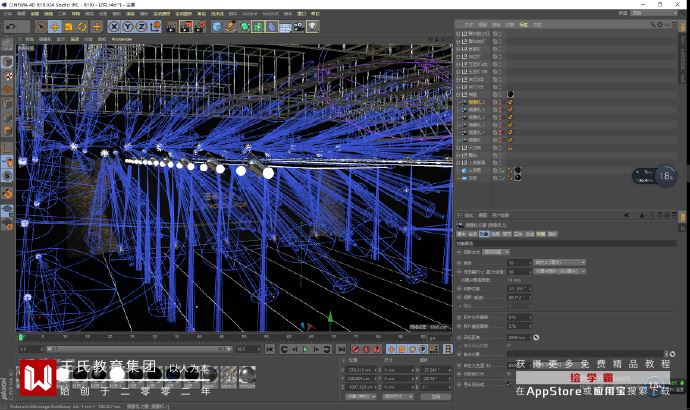Open the focal length preset dropdown
The height and width of the screenshot is (410, 690).
560,262
